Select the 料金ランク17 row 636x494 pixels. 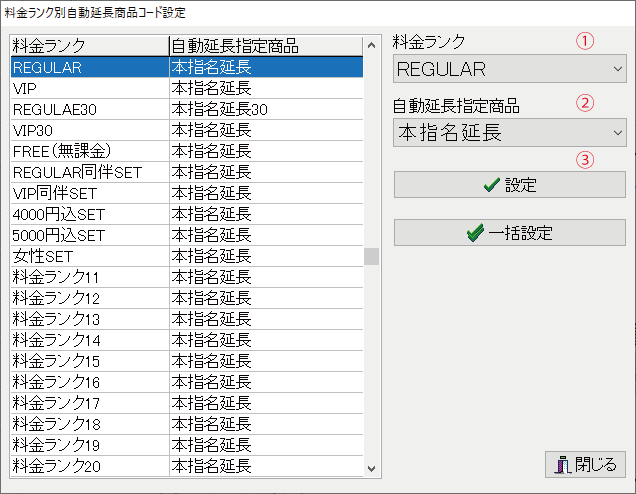[187, 404]
